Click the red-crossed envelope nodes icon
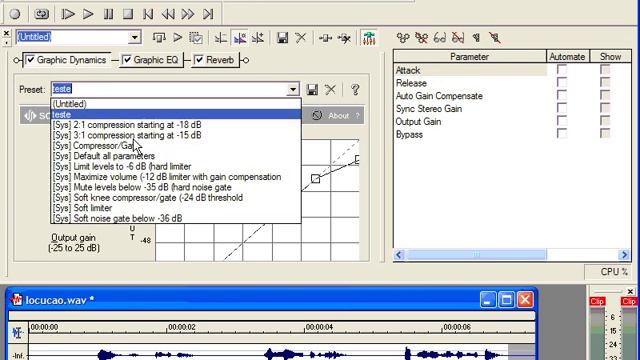 click(x=421, y=38)
